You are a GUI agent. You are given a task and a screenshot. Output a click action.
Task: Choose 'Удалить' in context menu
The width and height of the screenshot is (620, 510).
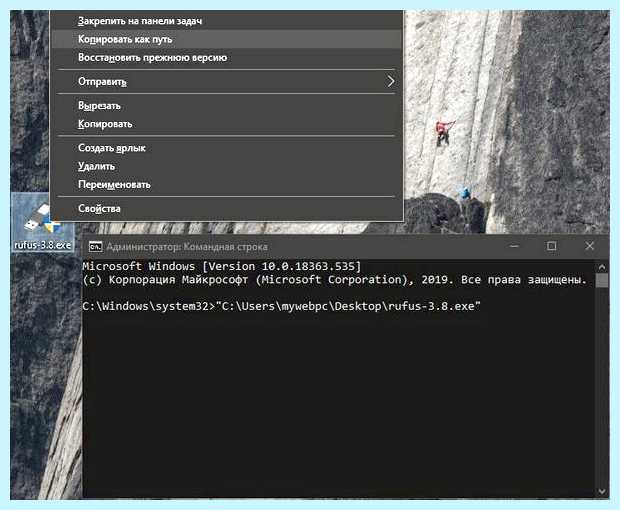pos(227,166)
